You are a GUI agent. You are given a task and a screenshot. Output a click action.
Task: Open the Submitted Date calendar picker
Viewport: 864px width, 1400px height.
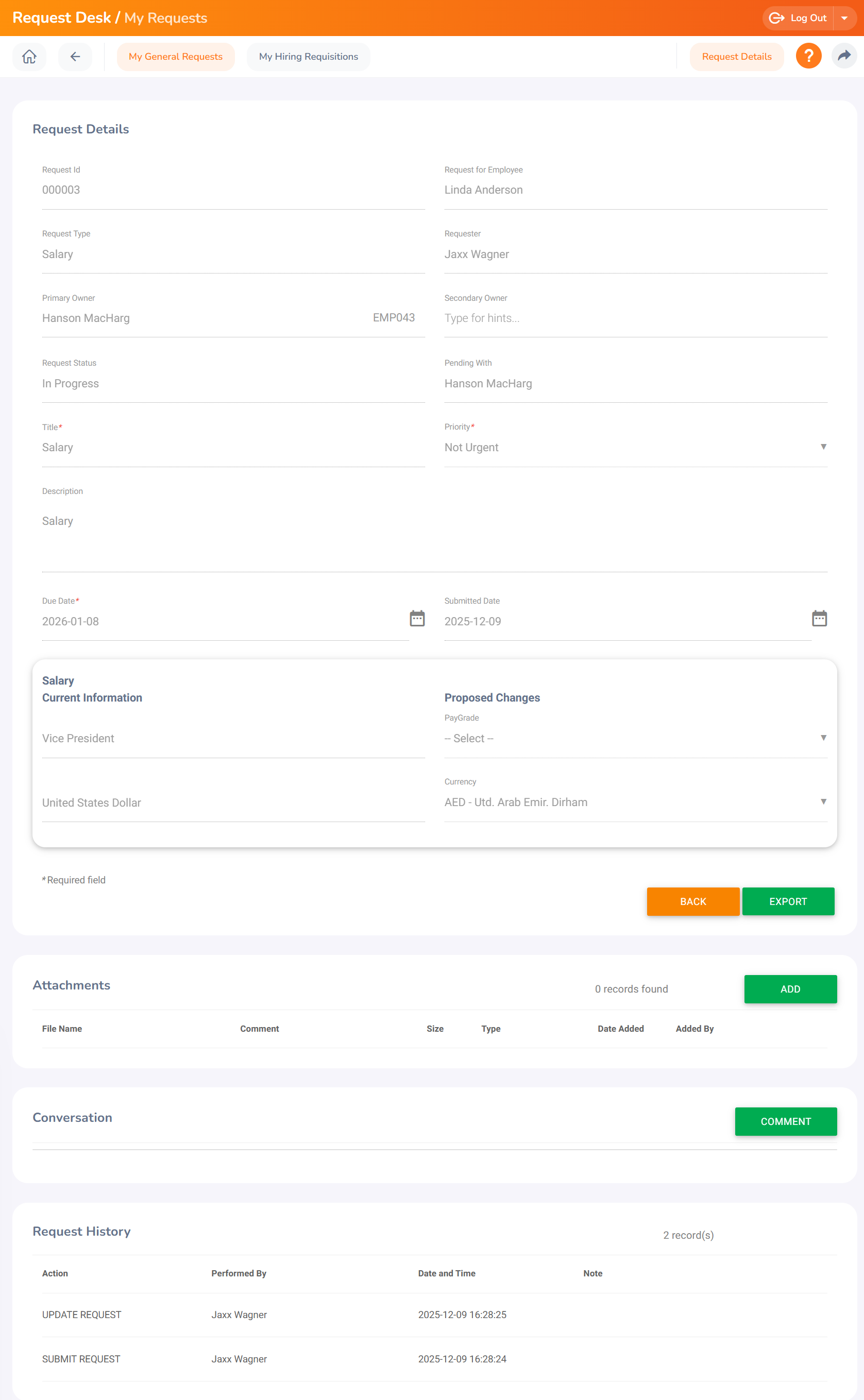coord(819,619)
